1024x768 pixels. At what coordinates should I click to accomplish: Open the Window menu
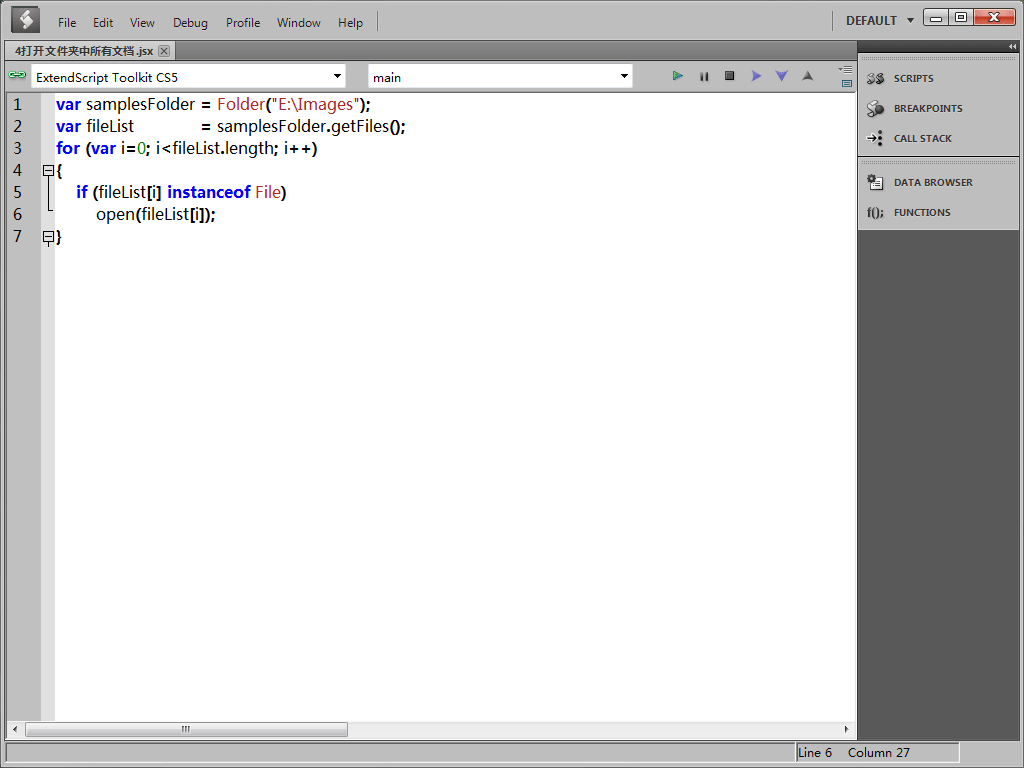[x=298, y=23]
